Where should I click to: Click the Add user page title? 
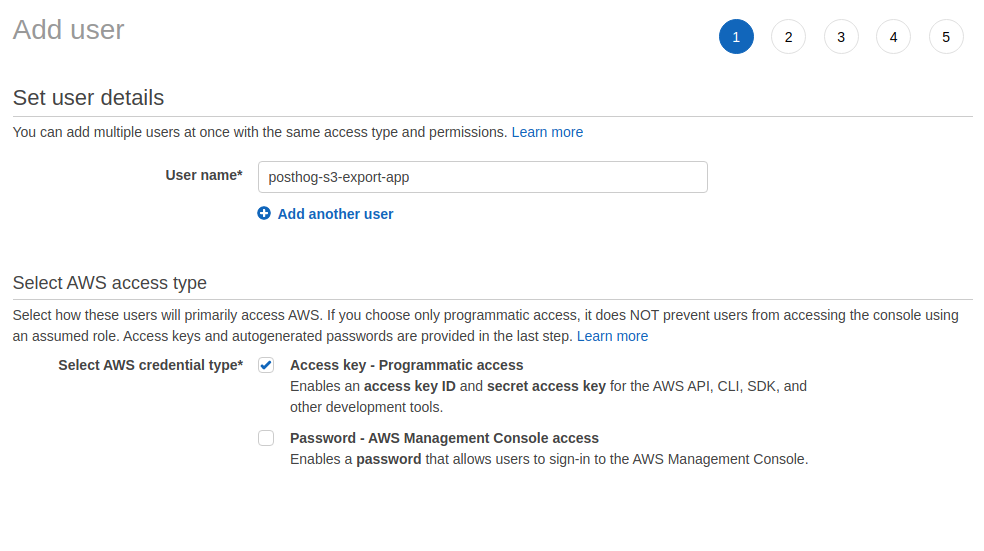[x=68, y=30]
